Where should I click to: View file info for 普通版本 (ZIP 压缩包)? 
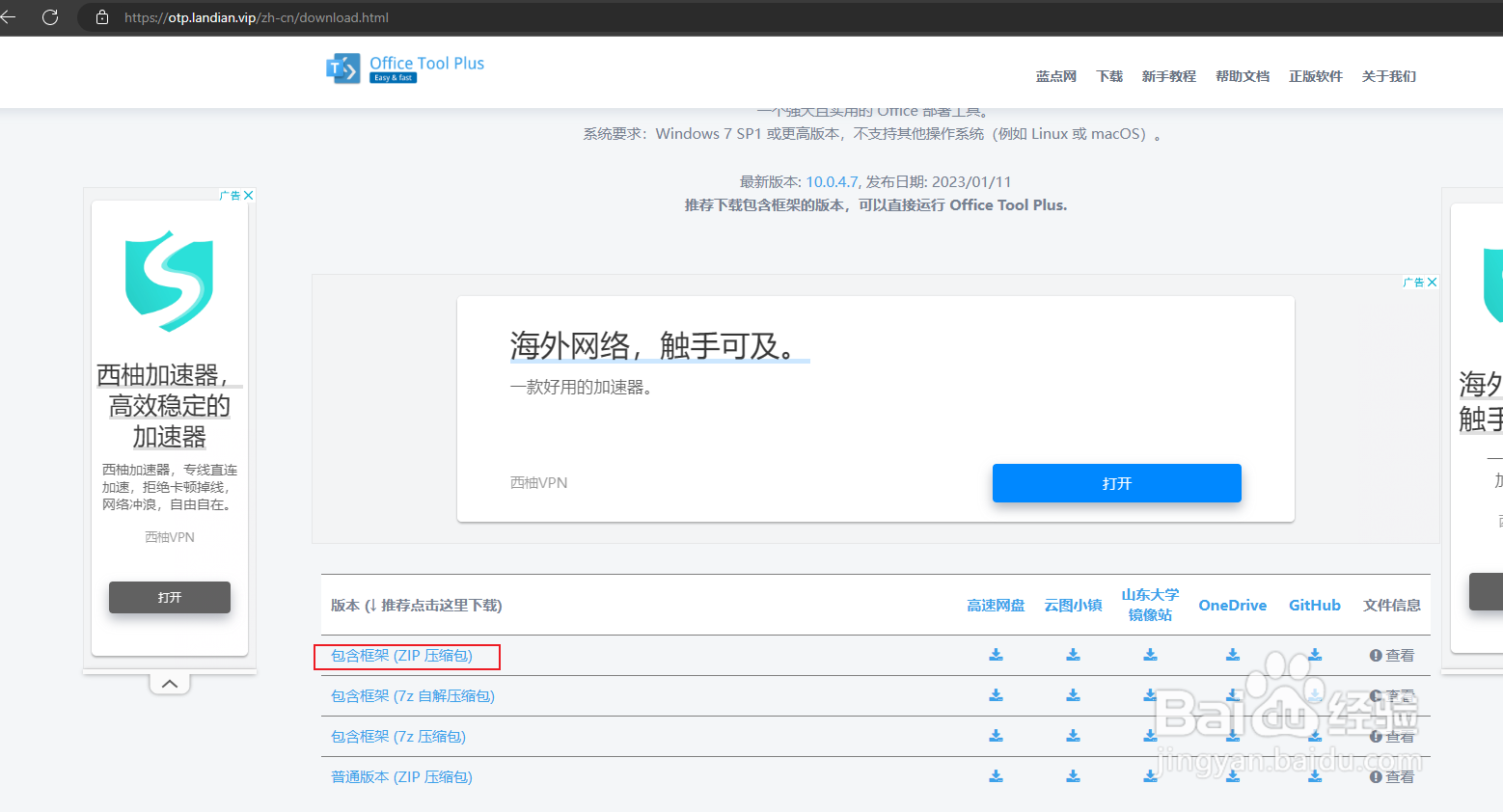[x=1392, y=777]
